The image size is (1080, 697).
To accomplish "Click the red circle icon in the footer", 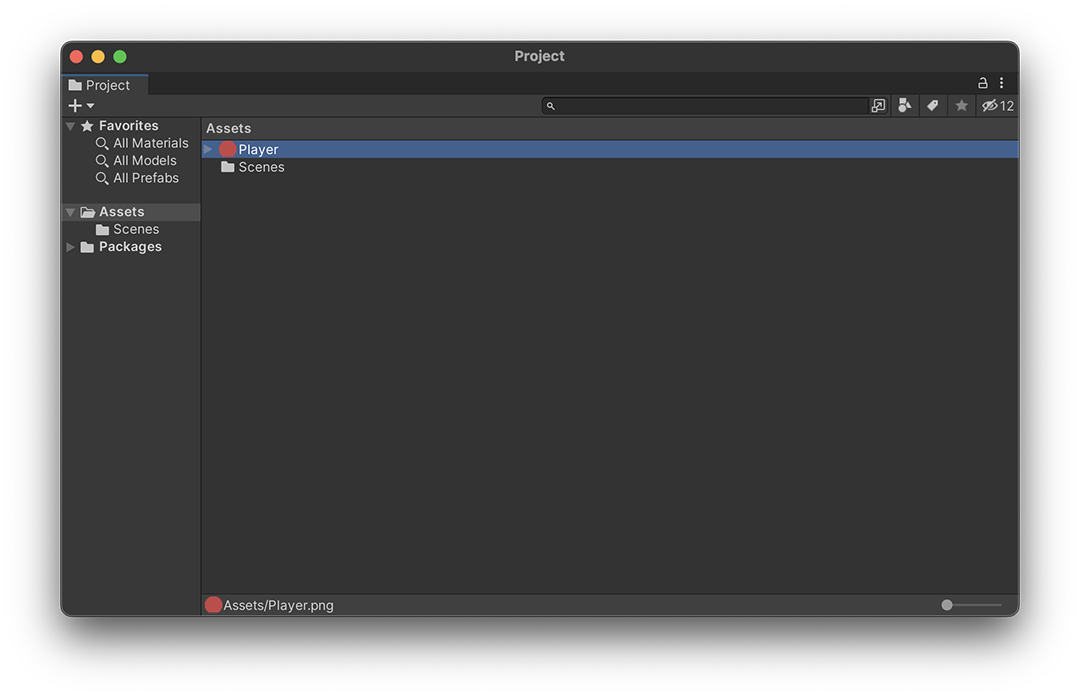I will click(214, 605).
